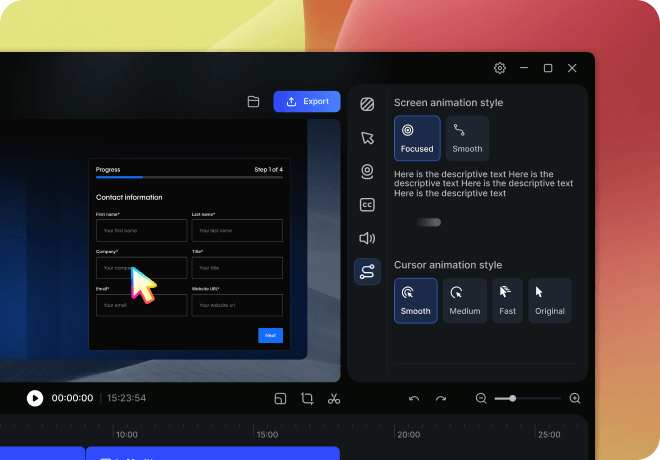Redo the last undone edit
Image resolution: width=660 pixels, height=460 pixels.
440,398
